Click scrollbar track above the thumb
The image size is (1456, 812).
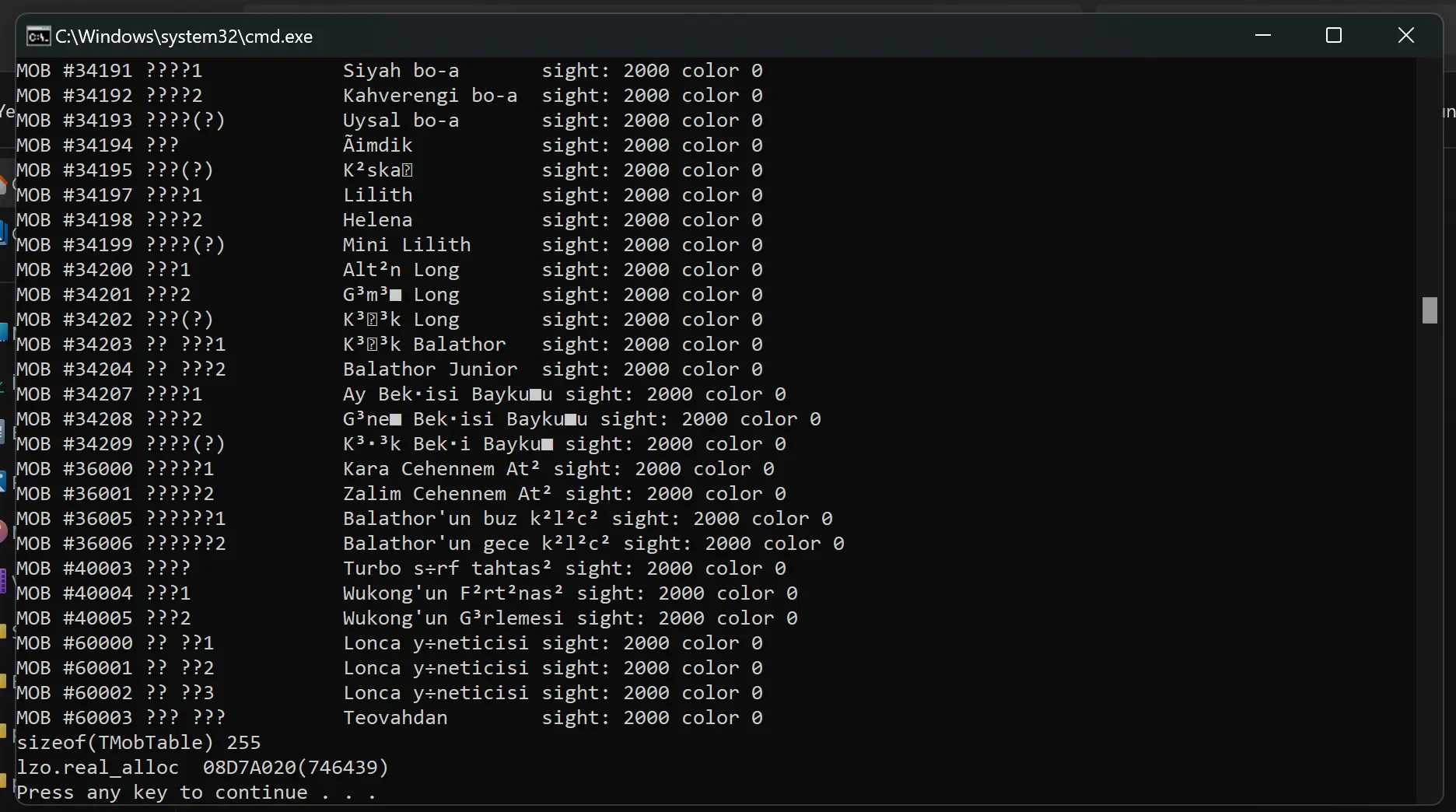(x=1430, y=179)
